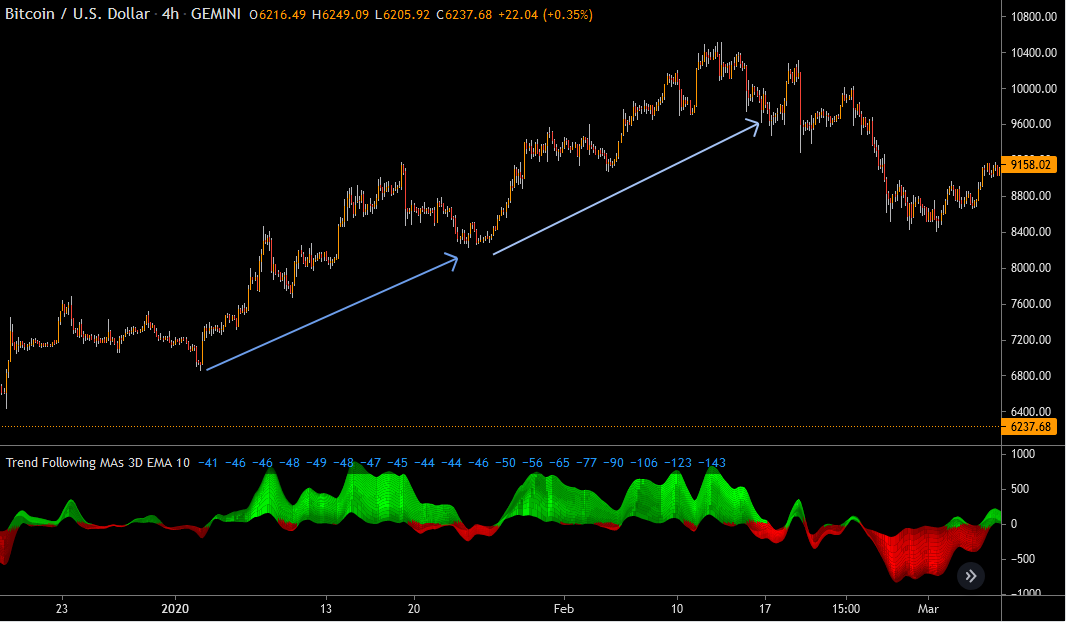The height and width of the screenshot is (623, 1066).
Task: Click the Mar label on time axis
Action: (928, 609)
